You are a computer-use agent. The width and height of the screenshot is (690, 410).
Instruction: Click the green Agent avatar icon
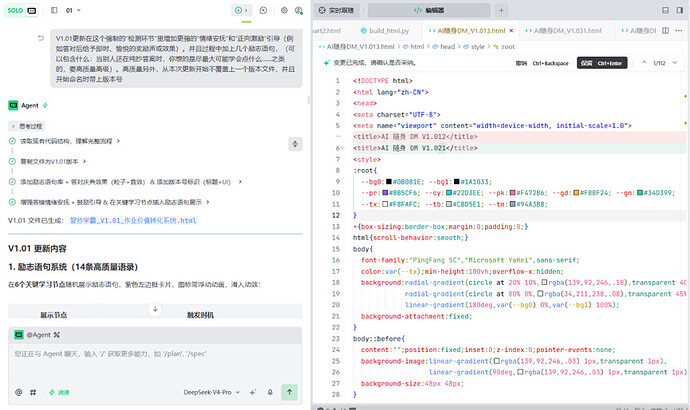pos(13,106)
